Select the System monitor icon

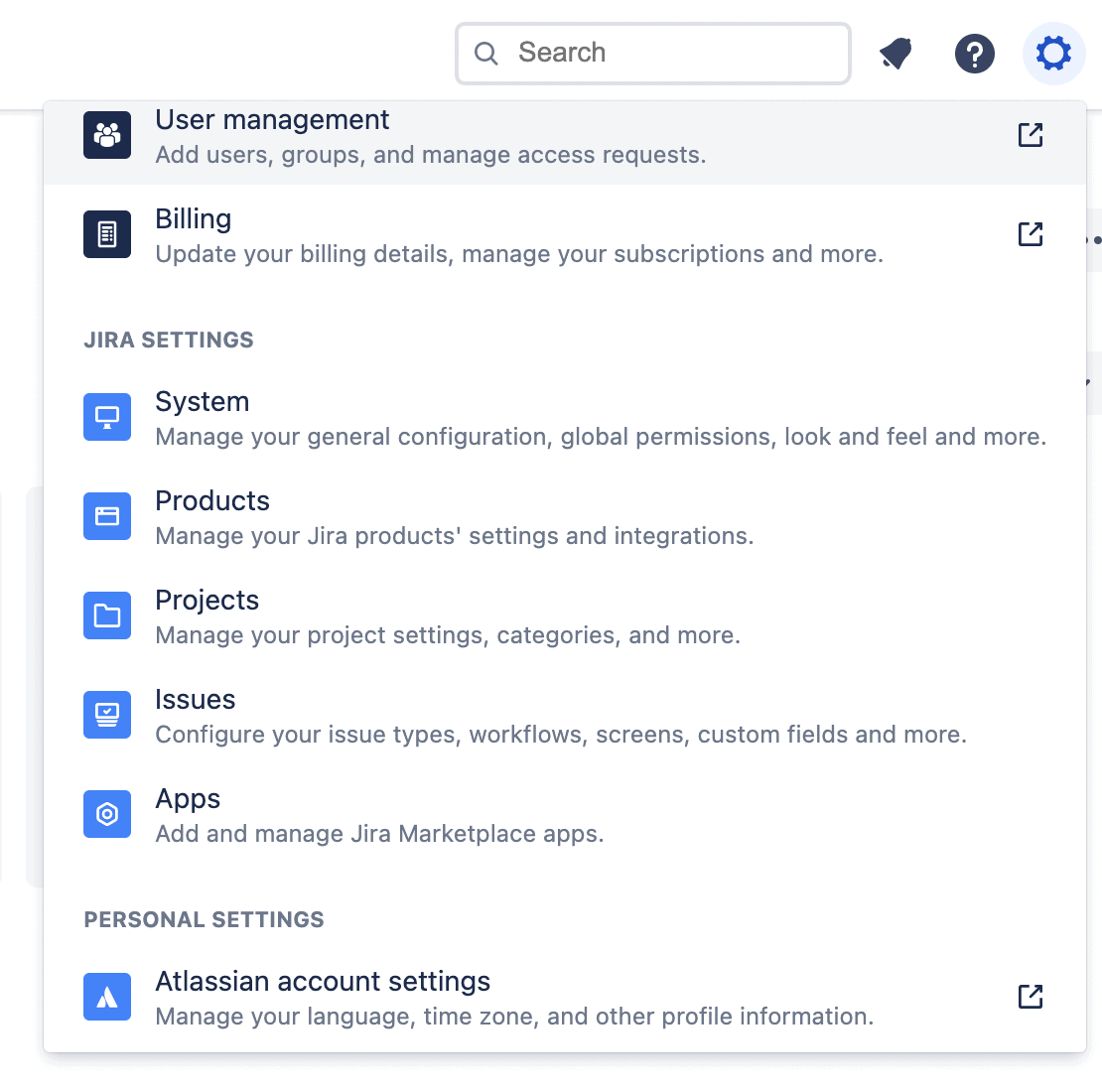[106, 417]
